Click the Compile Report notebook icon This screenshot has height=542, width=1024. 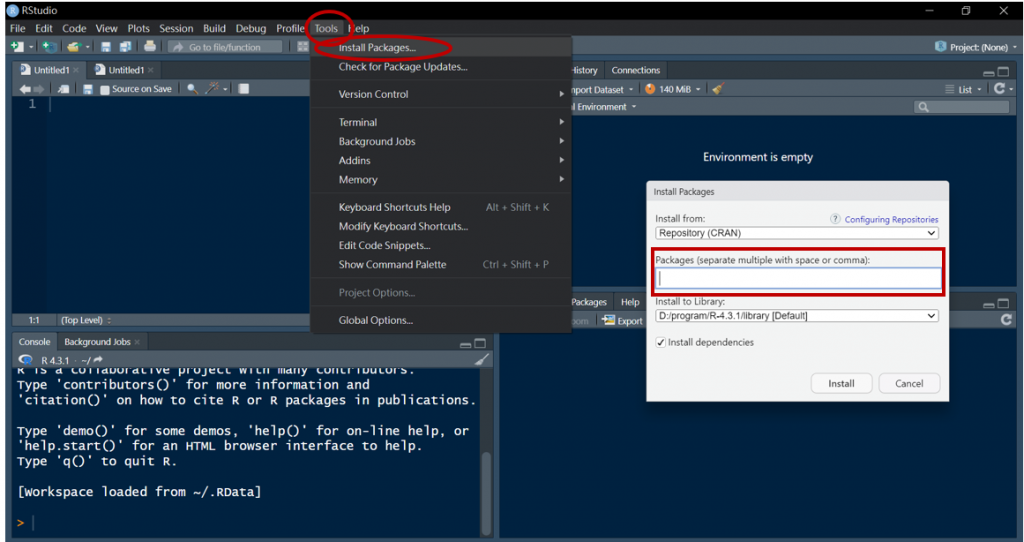[x=244, y=89]
